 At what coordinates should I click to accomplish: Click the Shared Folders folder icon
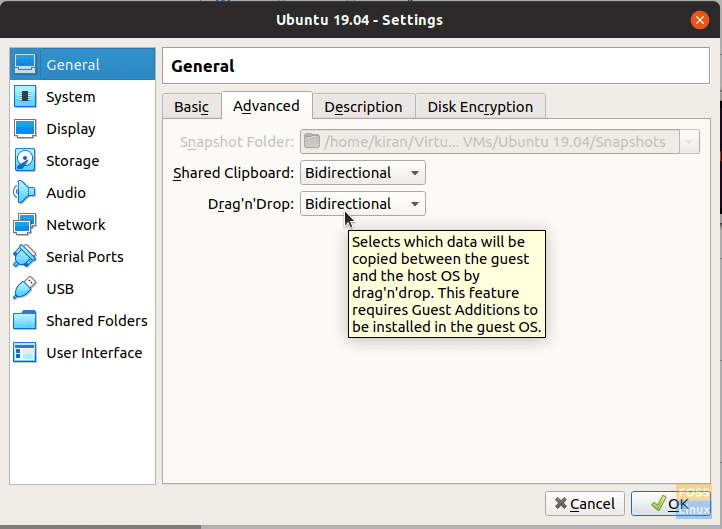(x=25, y=320)
